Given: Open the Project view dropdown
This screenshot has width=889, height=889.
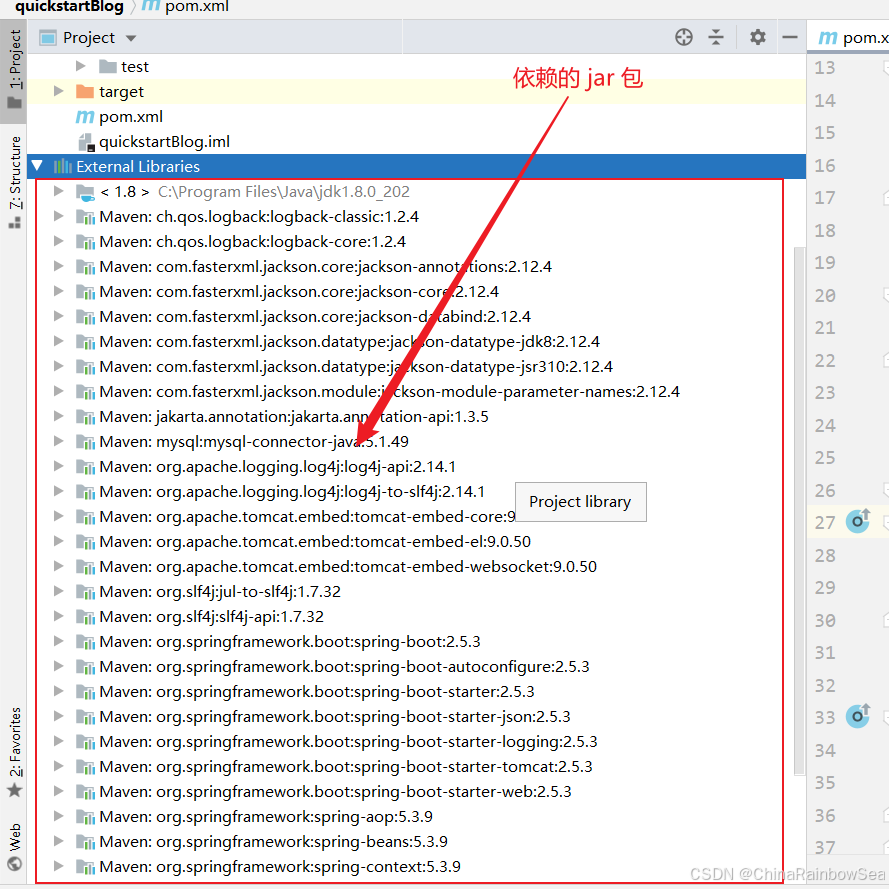Looking at the screenshot, I should click(x=131, y=38).
